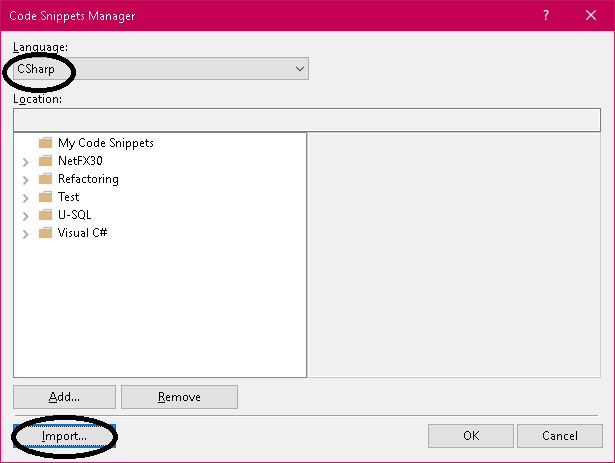Click the Test folder icon
The height and width of the screenshot is (463, 615).
pos(45,197)
